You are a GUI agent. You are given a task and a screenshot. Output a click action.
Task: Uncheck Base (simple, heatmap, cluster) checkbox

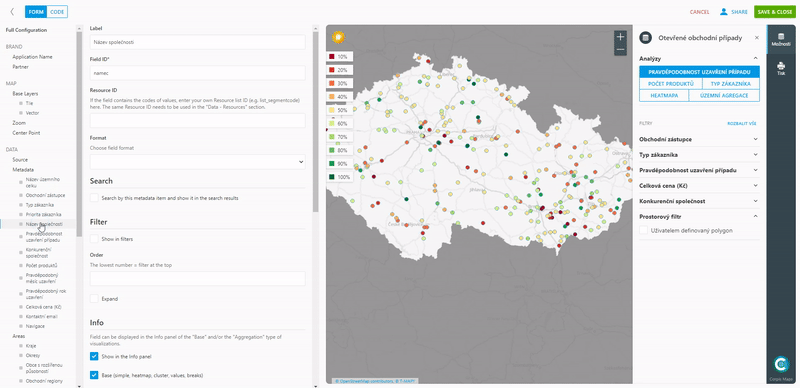click(94, 375)
